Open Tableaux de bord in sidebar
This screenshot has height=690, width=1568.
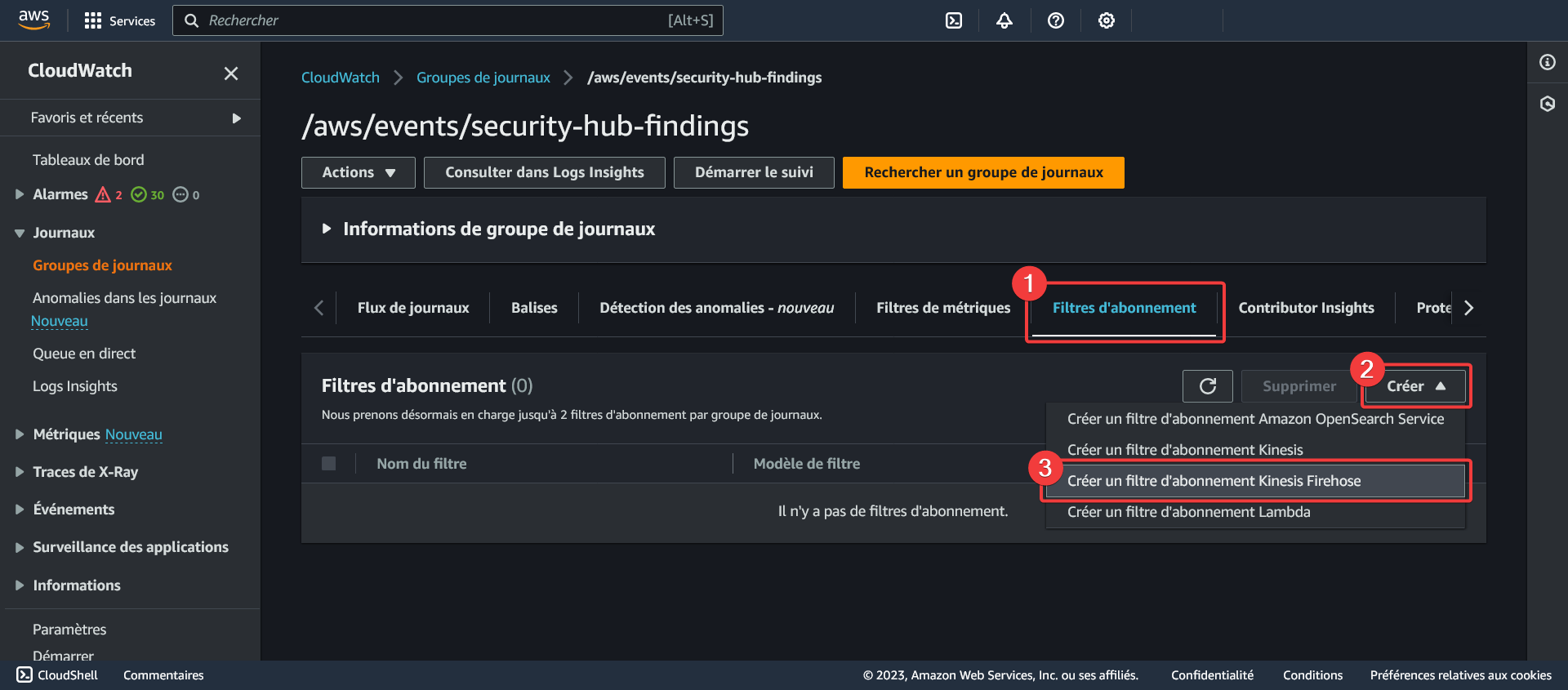[x=88, y=160]
